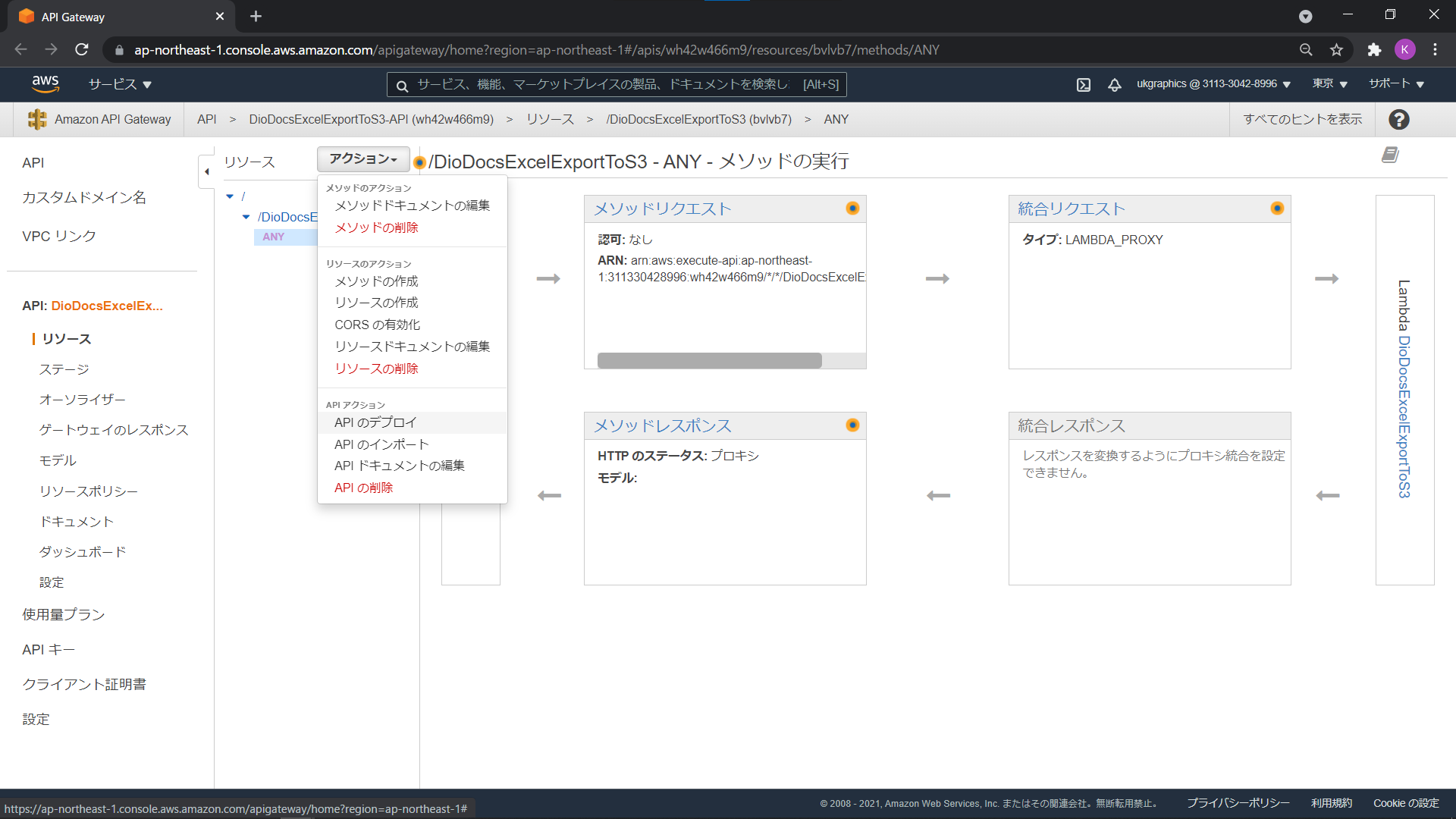
Task: Open the notifications bell icon
Action: click(1114, 85)
